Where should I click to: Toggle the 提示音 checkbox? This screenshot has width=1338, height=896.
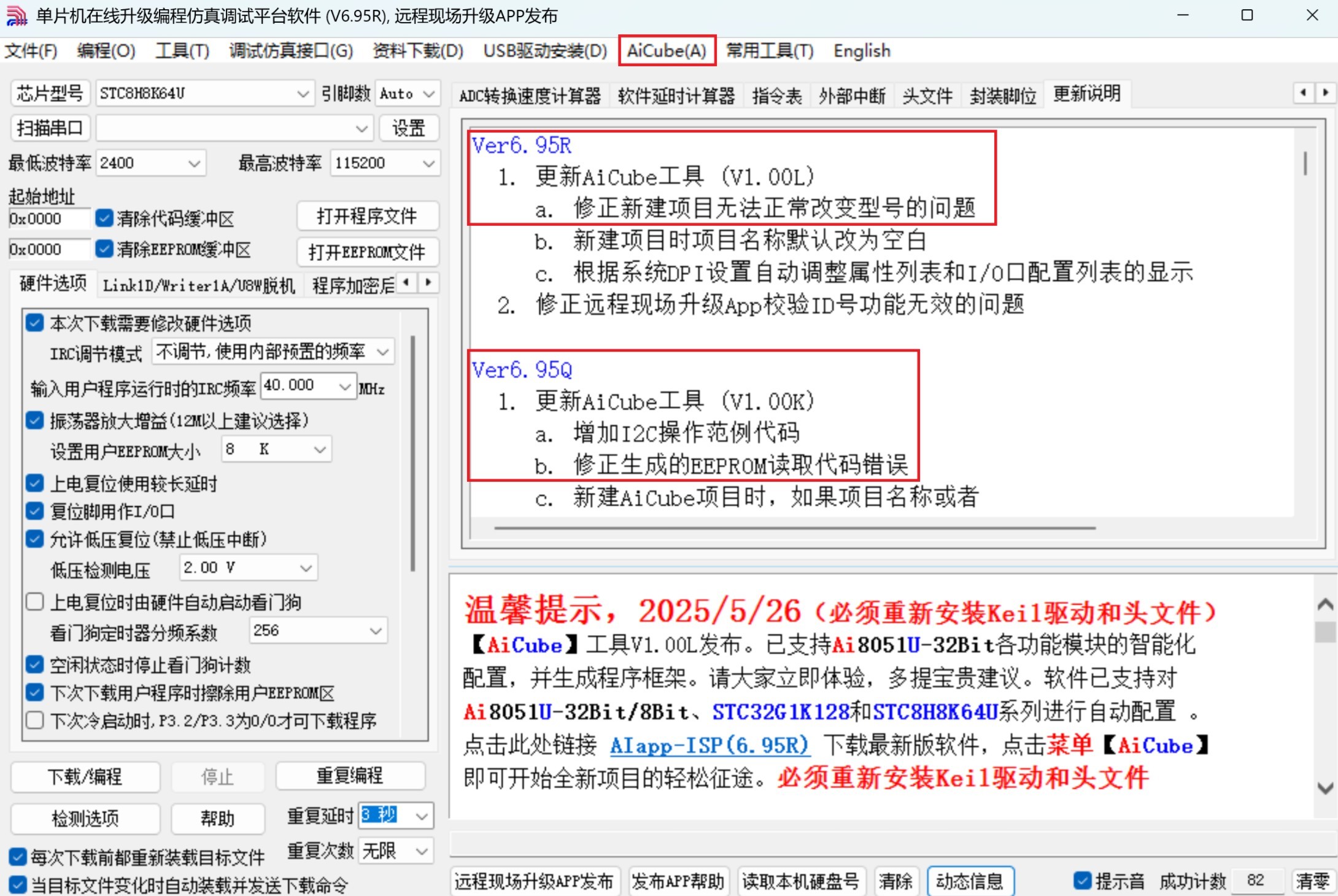pyautogui.click(x=1083, y=881)
